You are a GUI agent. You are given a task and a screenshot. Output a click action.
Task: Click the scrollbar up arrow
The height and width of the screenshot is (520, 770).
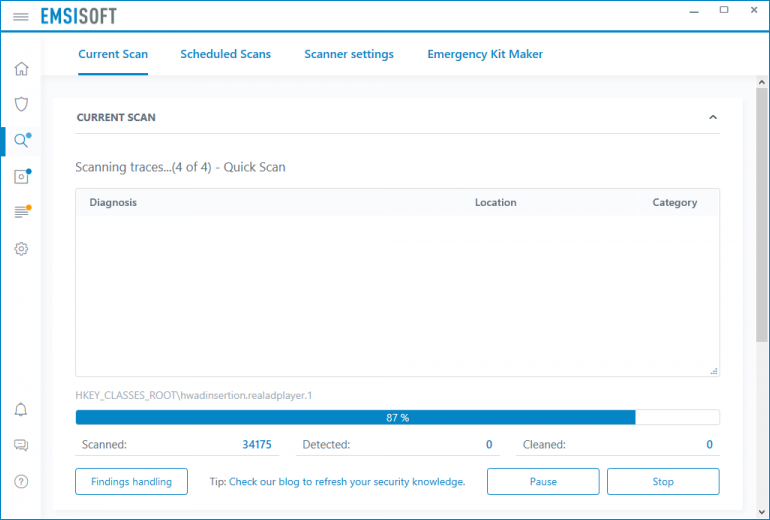762,82
